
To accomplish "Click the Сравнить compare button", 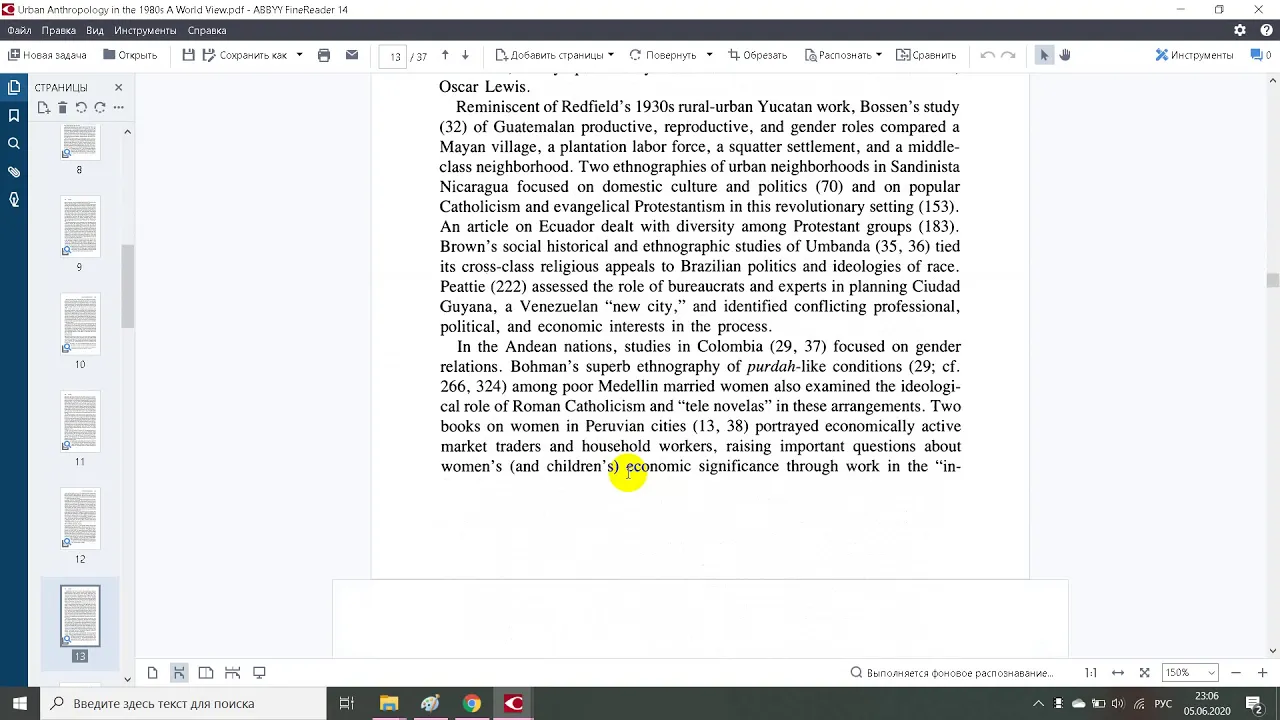I will [x=926, y=55].
